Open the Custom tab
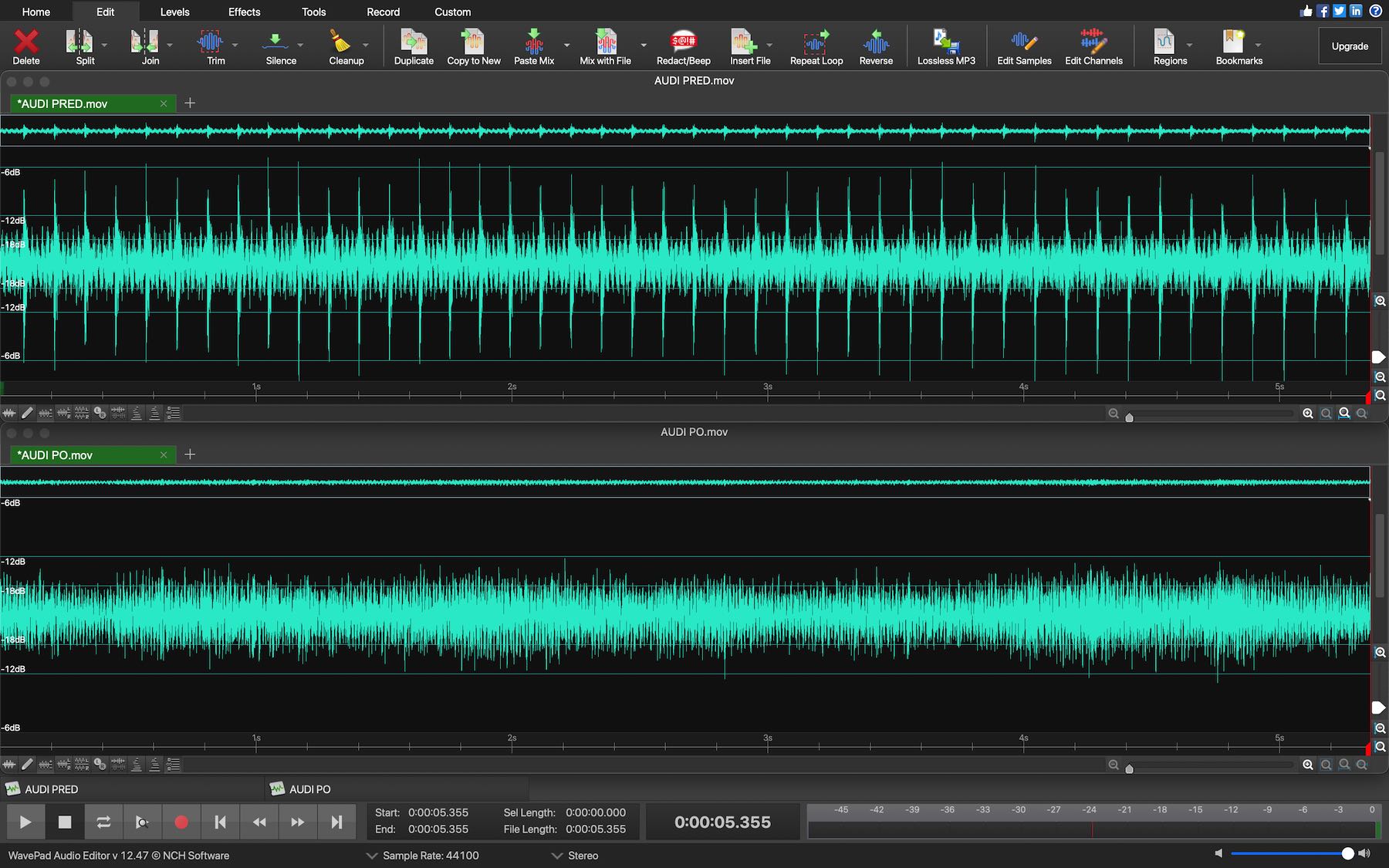Image resolution: width=1389 pixels, height=868 pixels. pyautogui.click(x=452, y=12)
